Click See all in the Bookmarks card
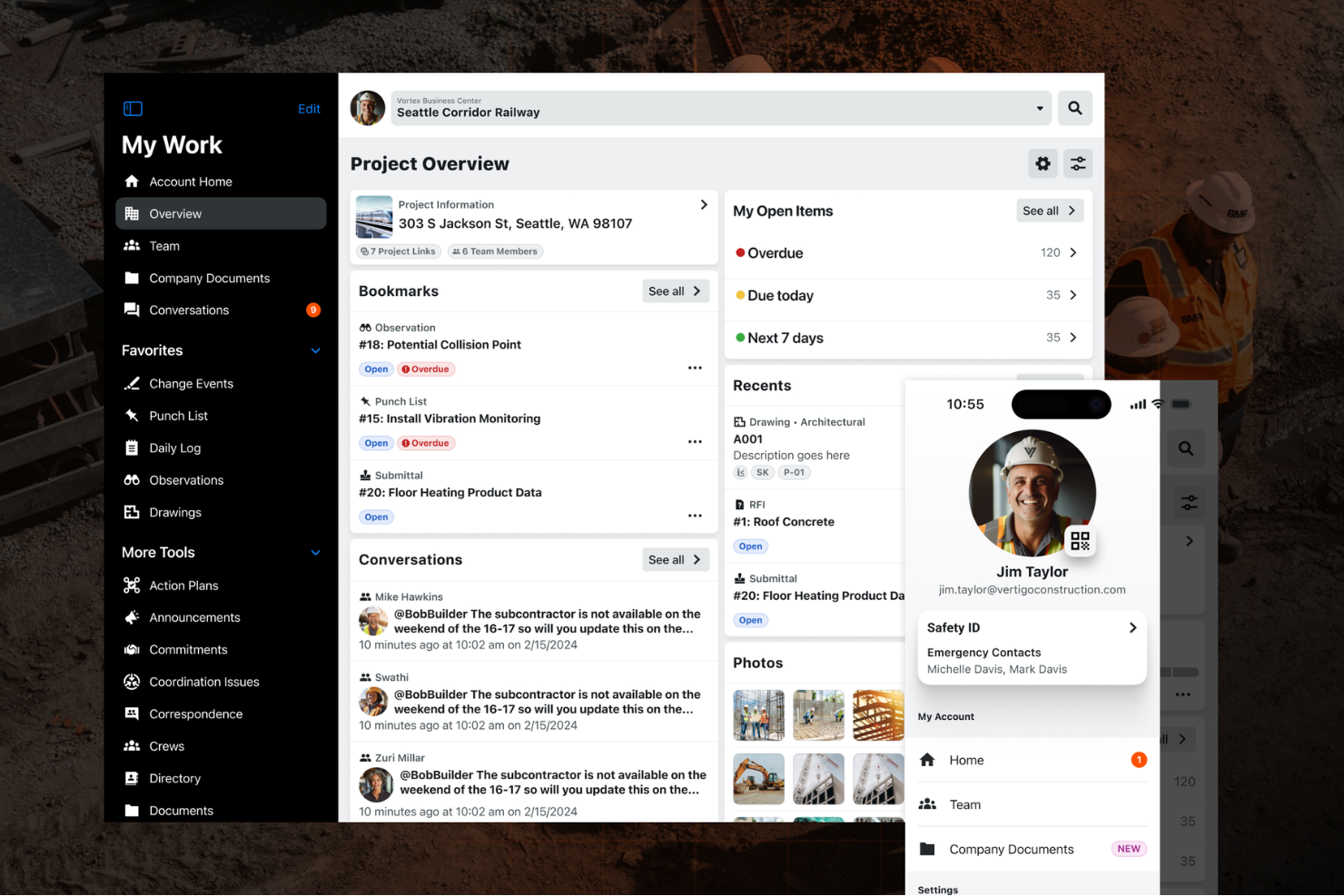This screenshot has height=896, width=1344. (676, 290)
